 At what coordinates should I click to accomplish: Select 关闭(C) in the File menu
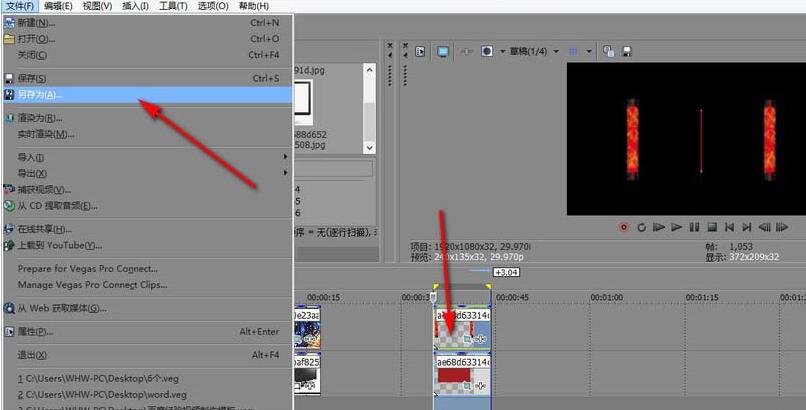(x=148, y=54)
